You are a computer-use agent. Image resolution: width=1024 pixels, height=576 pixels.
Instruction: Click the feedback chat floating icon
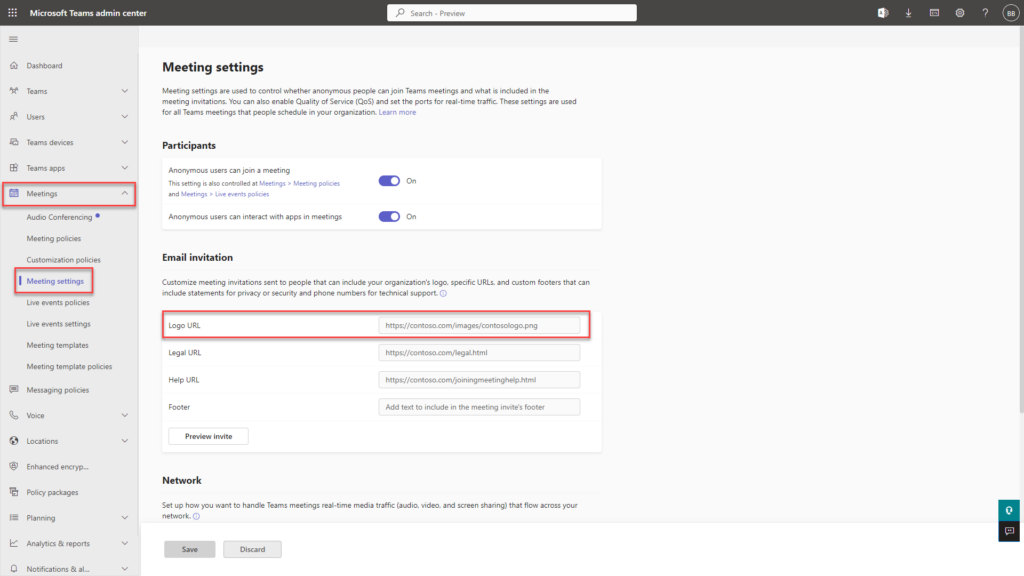click(1009, 531)
